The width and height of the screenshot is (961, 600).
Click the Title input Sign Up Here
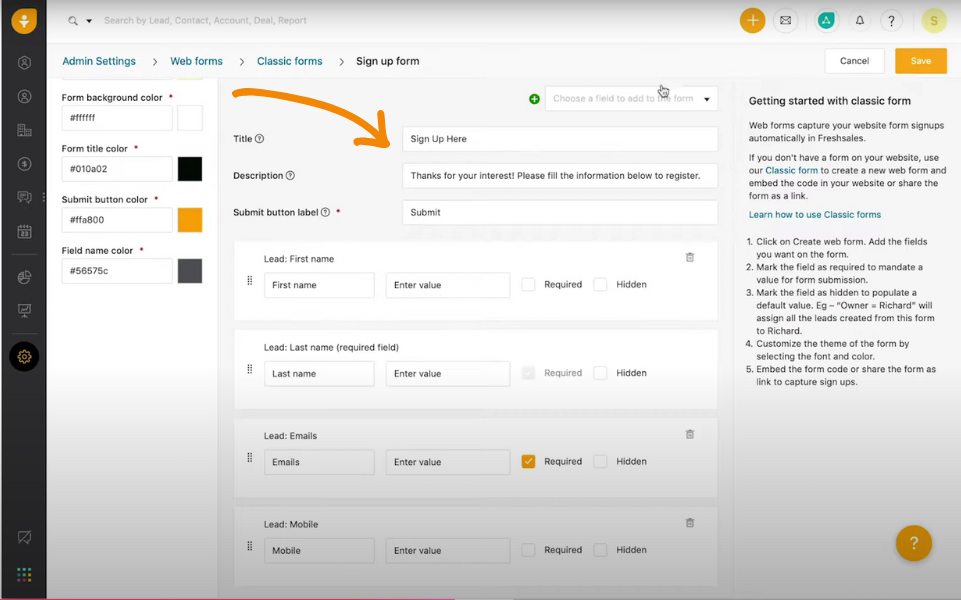(x=560, y=139)
